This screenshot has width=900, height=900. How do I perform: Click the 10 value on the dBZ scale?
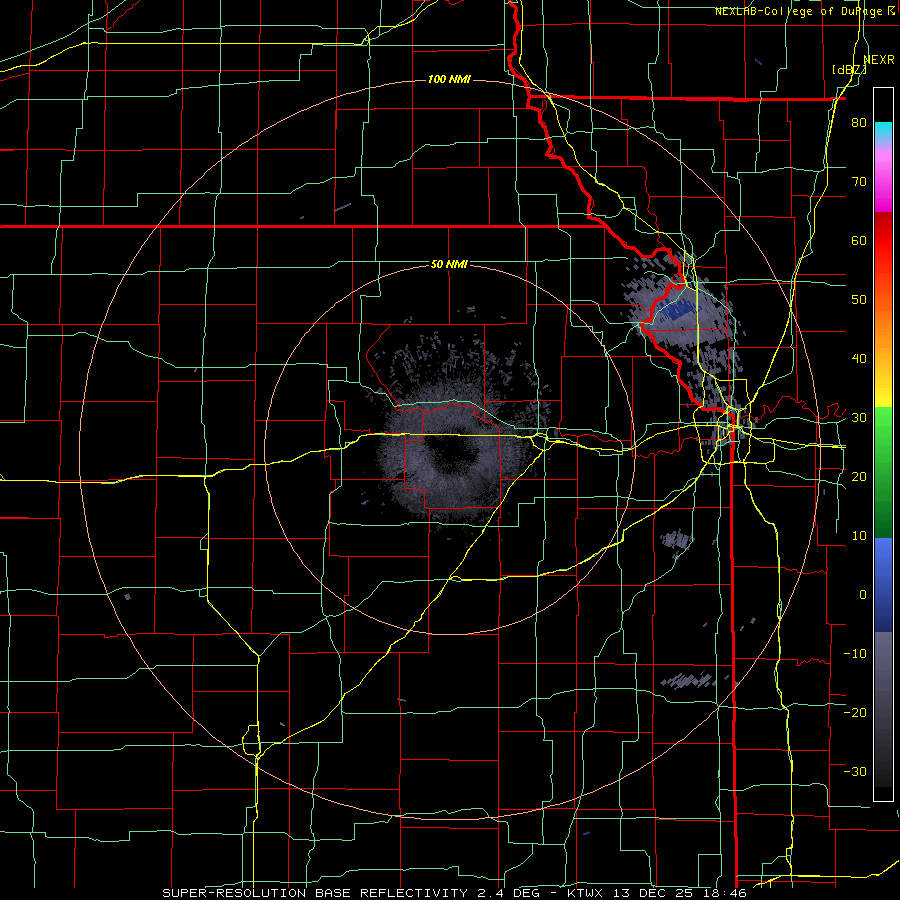859,536
